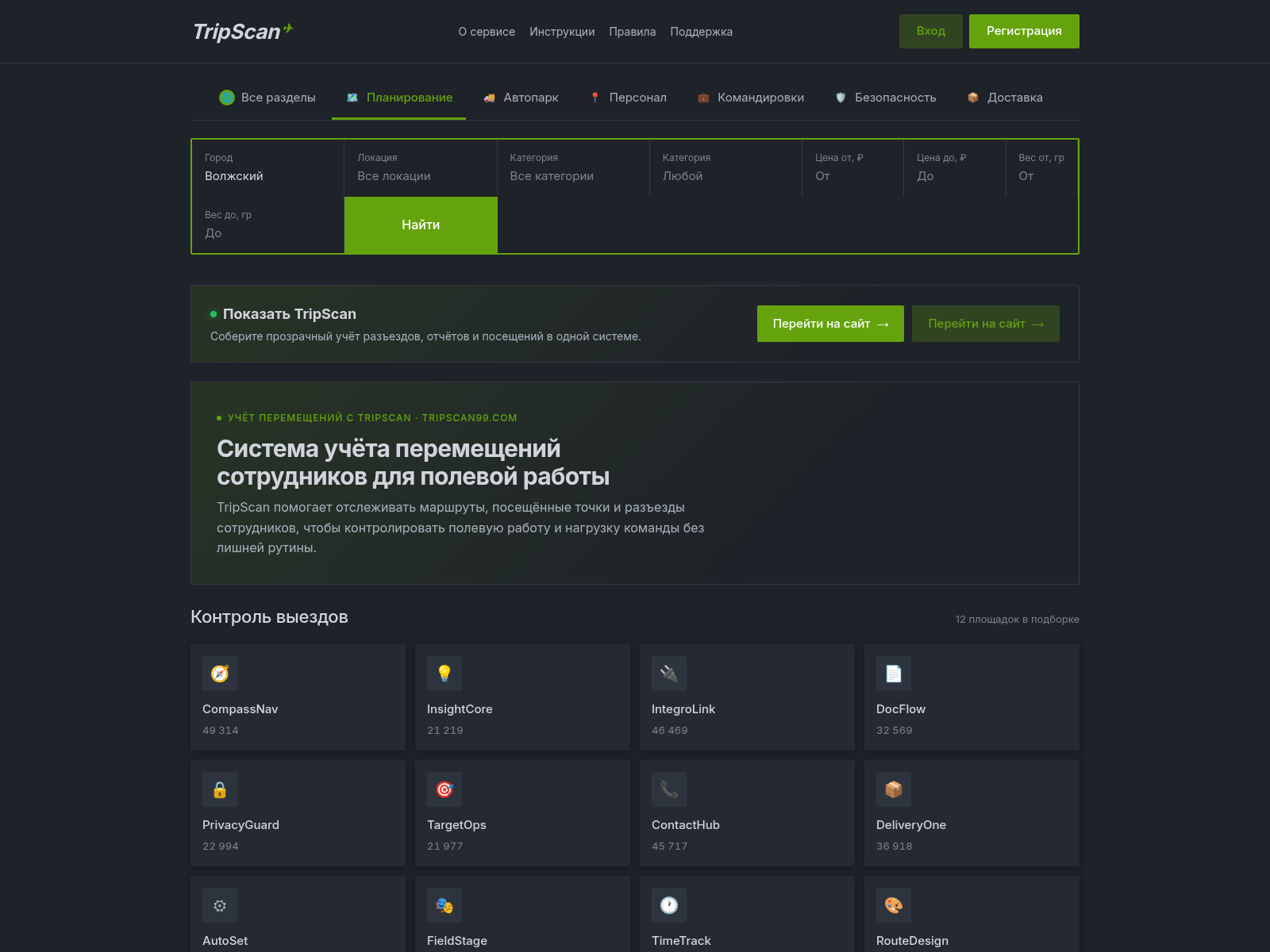Click the text 12 площадок в подборке

(1017, 620)
